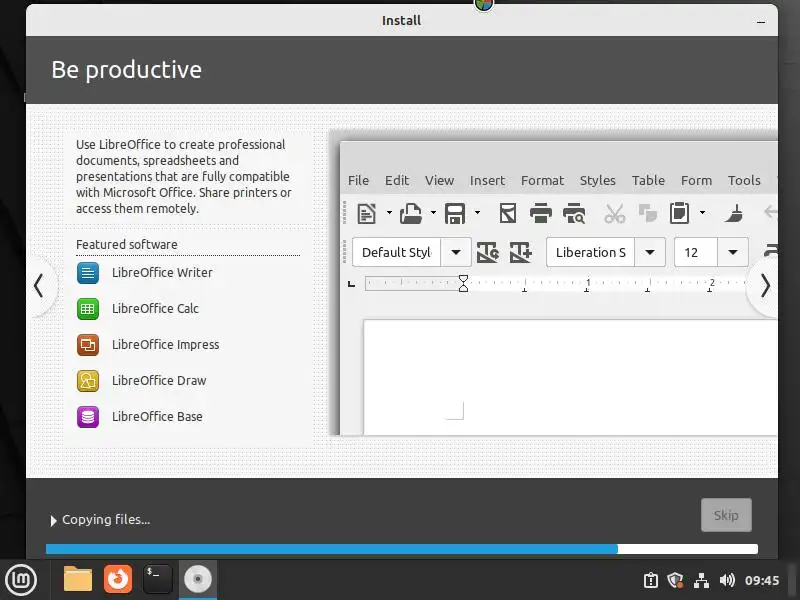The width and height of the screenshot is (800, 600).
Task: Click the yellow LibreOffice Draw icon
Action: pos(88,381)
